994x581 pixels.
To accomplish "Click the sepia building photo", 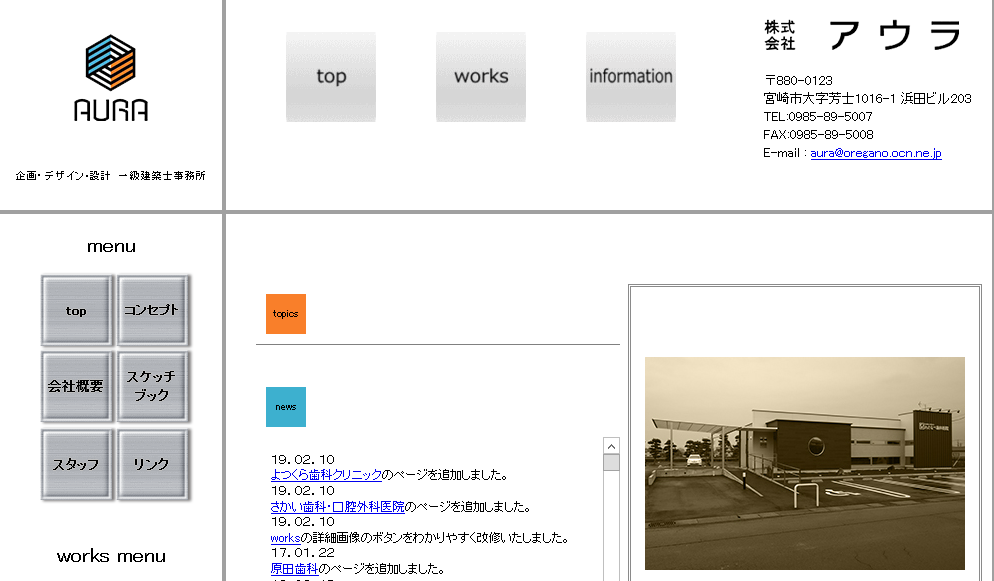I will [x=804, y=463].
